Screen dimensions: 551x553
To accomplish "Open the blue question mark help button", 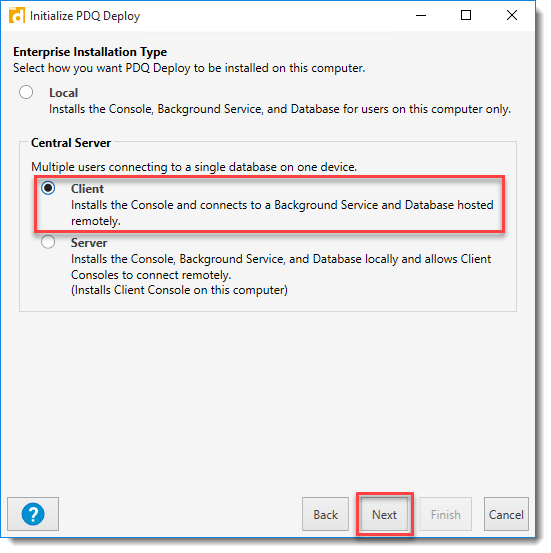I will tap(33, 514).
